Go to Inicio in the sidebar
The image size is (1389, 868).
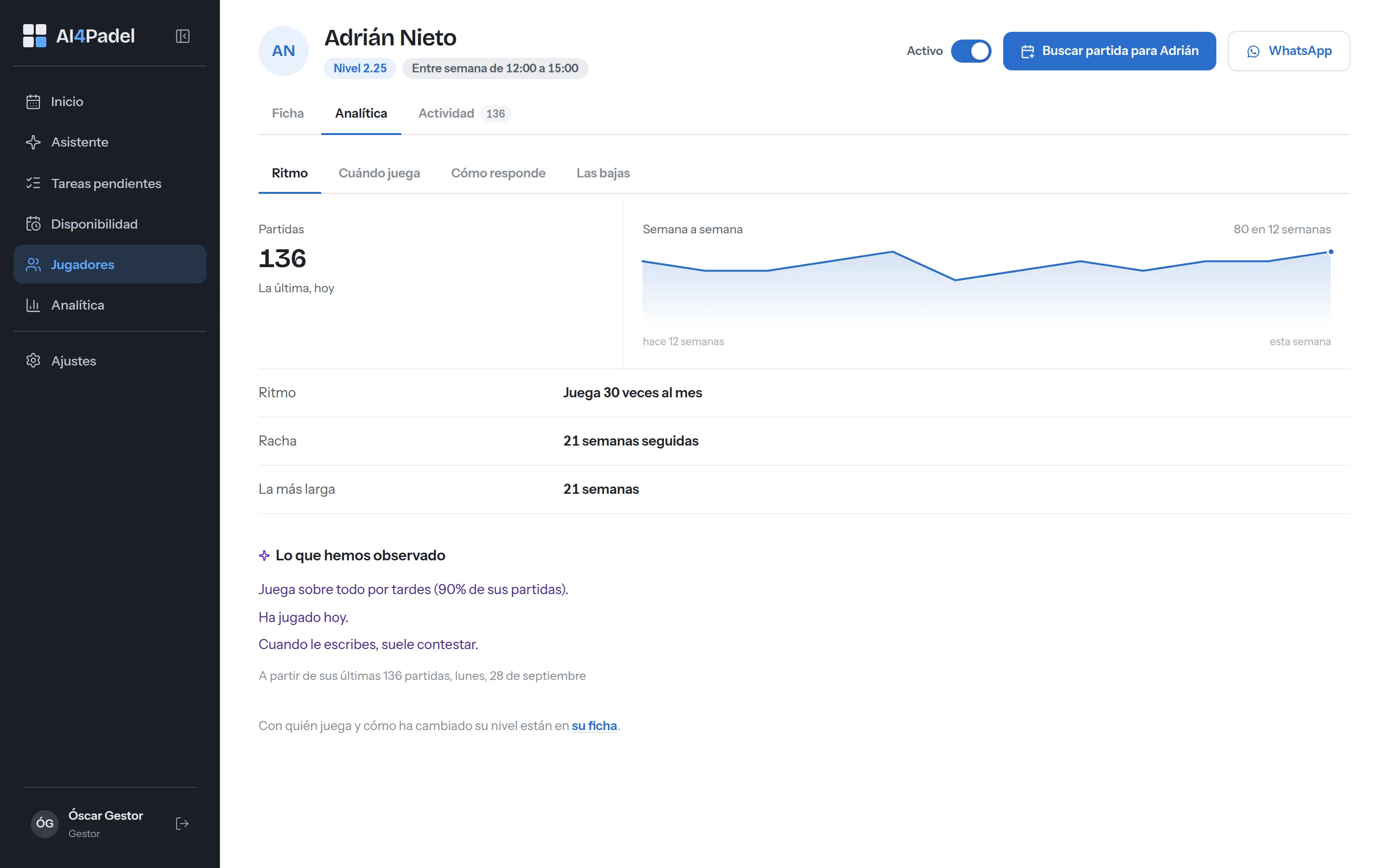[109, 102]
